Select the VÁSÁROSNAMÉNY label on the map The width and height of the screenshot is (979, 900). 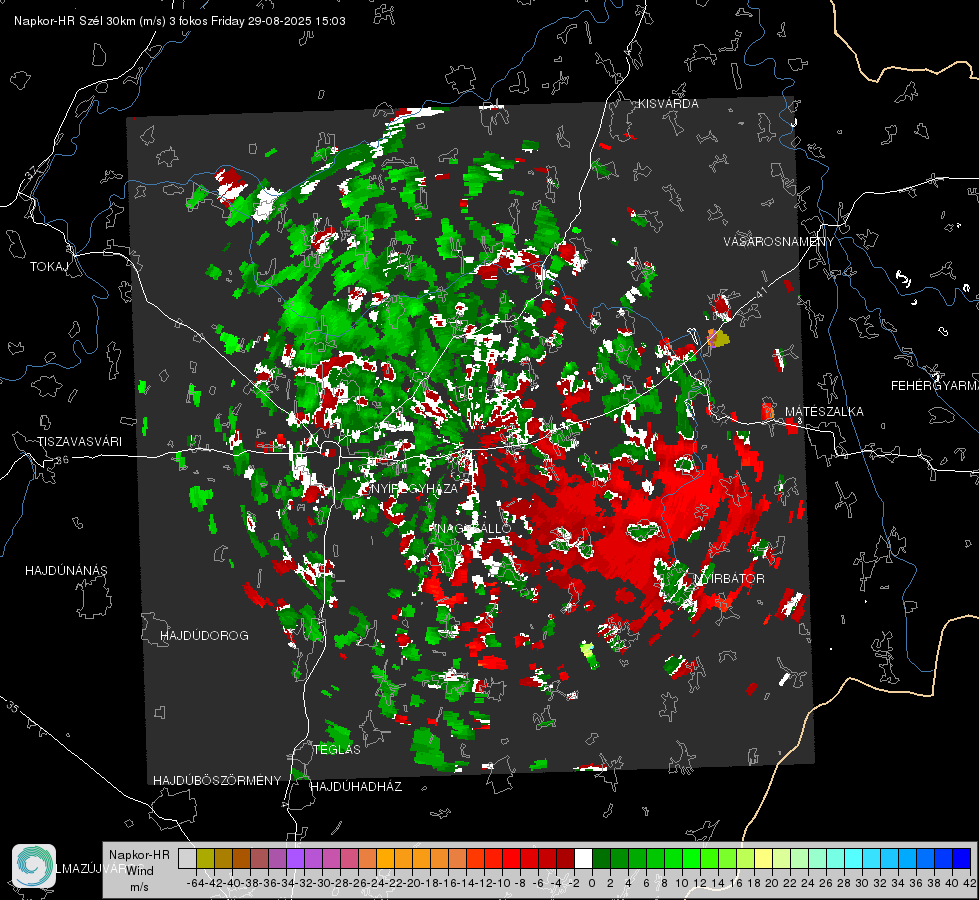[x=779, y=242]
